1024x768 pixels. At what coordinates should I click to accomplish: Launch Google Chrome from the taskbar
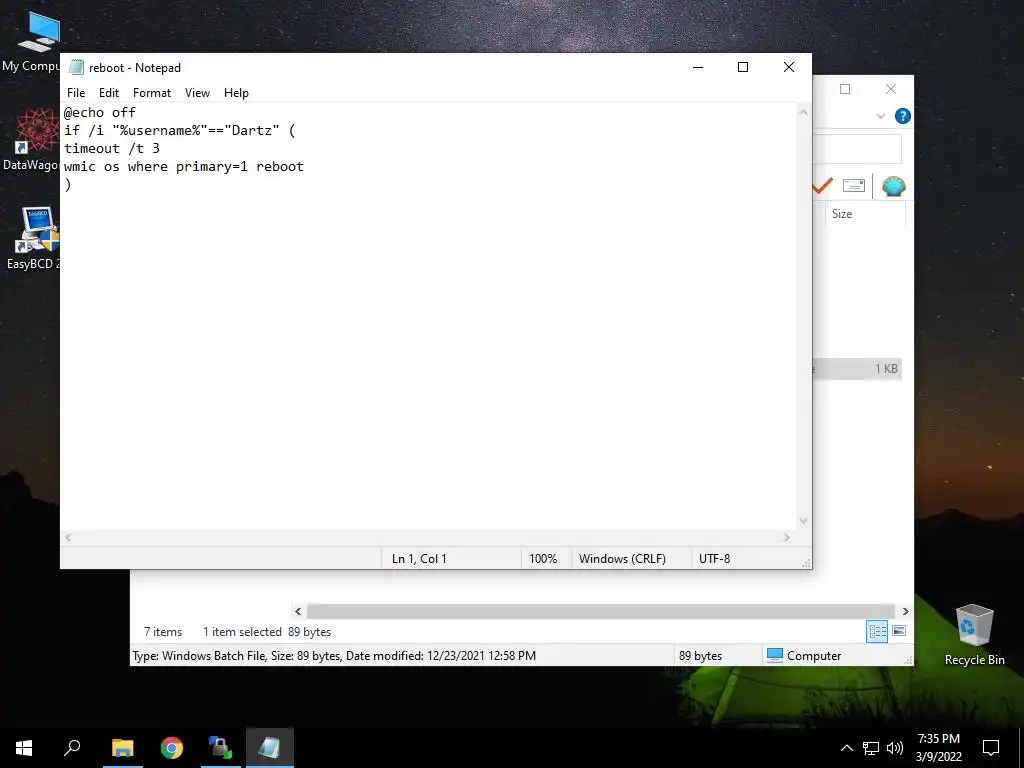[172, 748]
